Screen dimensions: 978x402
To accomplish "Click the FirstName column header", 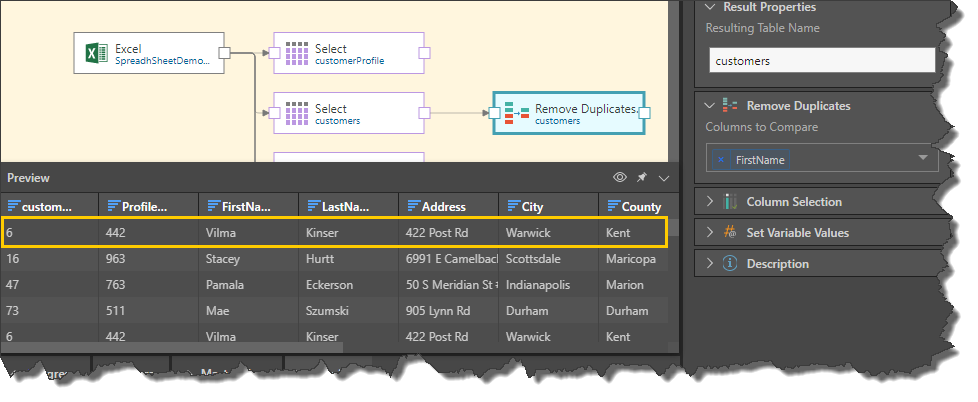I will [x=247, y=206].
